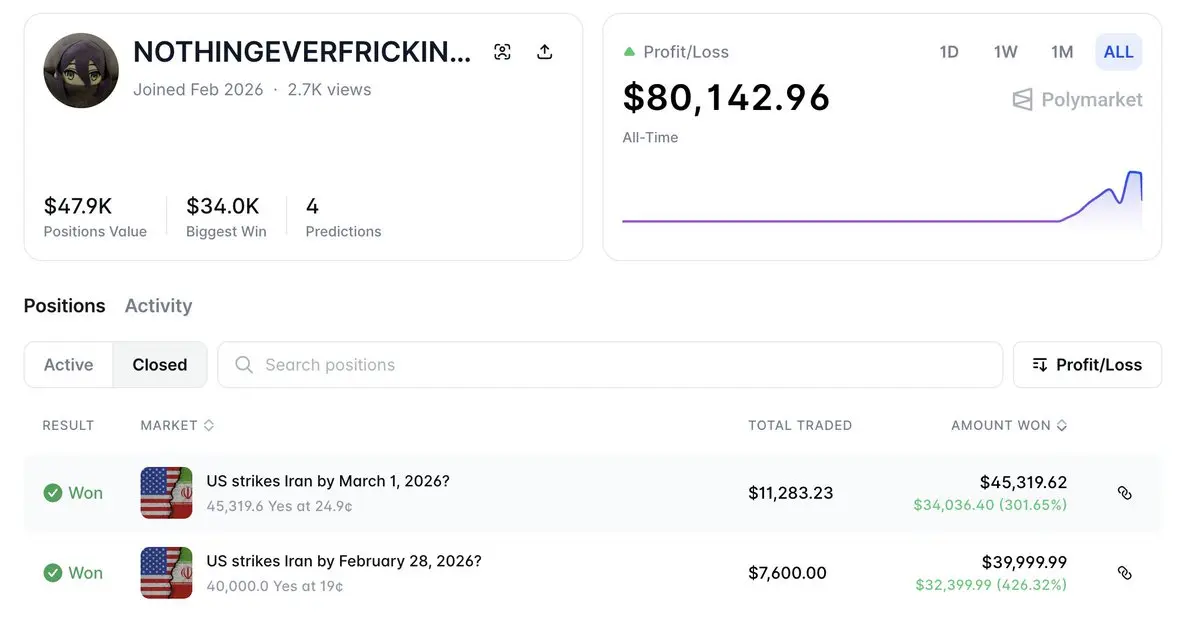The height and width of the screenshot is (634, 1200).
Task: Click the green Won checkmark on February 28 row
Action: point(53,573)
